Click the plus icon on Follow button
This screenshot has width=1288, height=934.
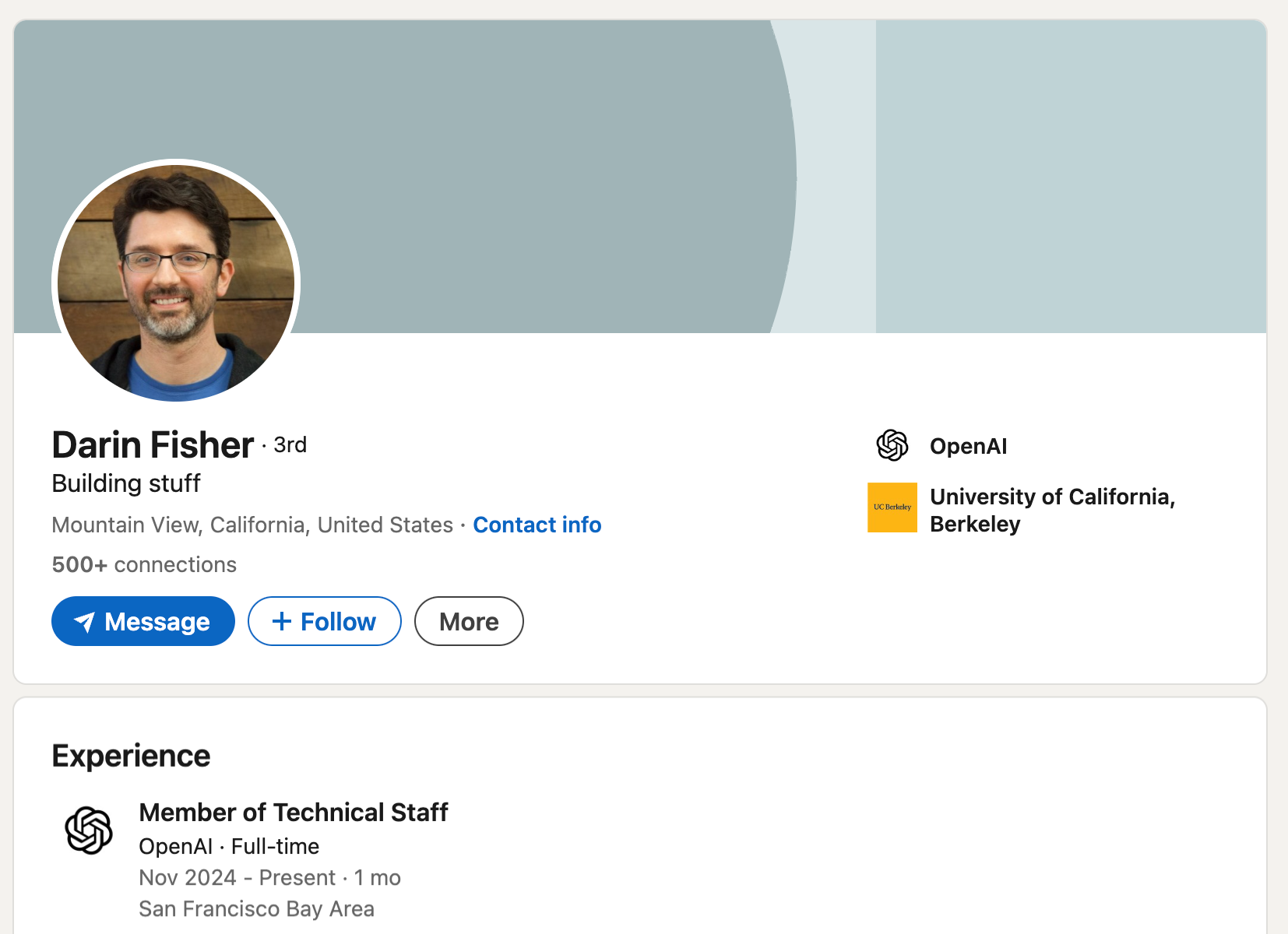point(282,621)
